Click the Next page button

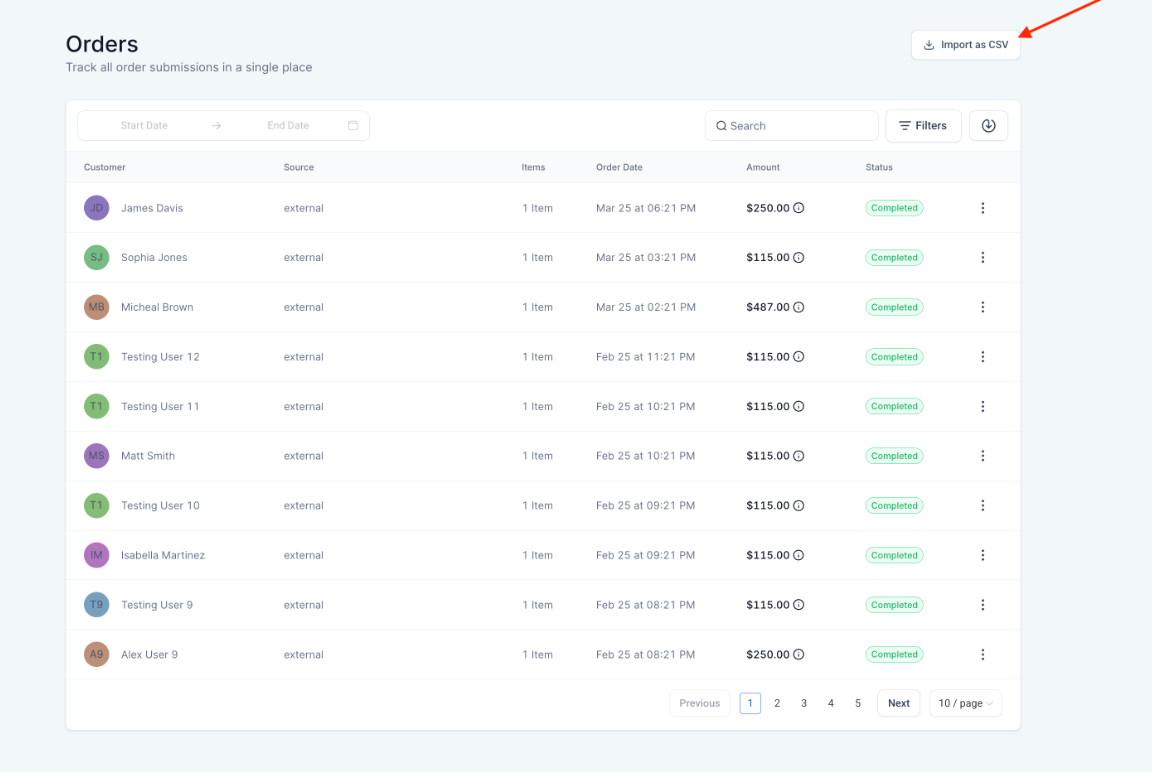898,703
